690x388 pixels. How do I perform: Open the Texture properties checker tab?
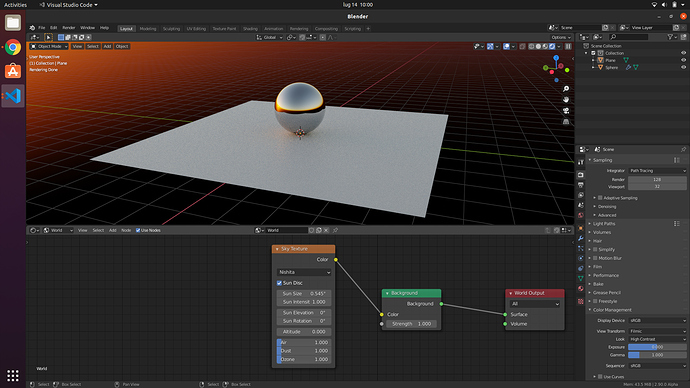[x=581, y=301]
